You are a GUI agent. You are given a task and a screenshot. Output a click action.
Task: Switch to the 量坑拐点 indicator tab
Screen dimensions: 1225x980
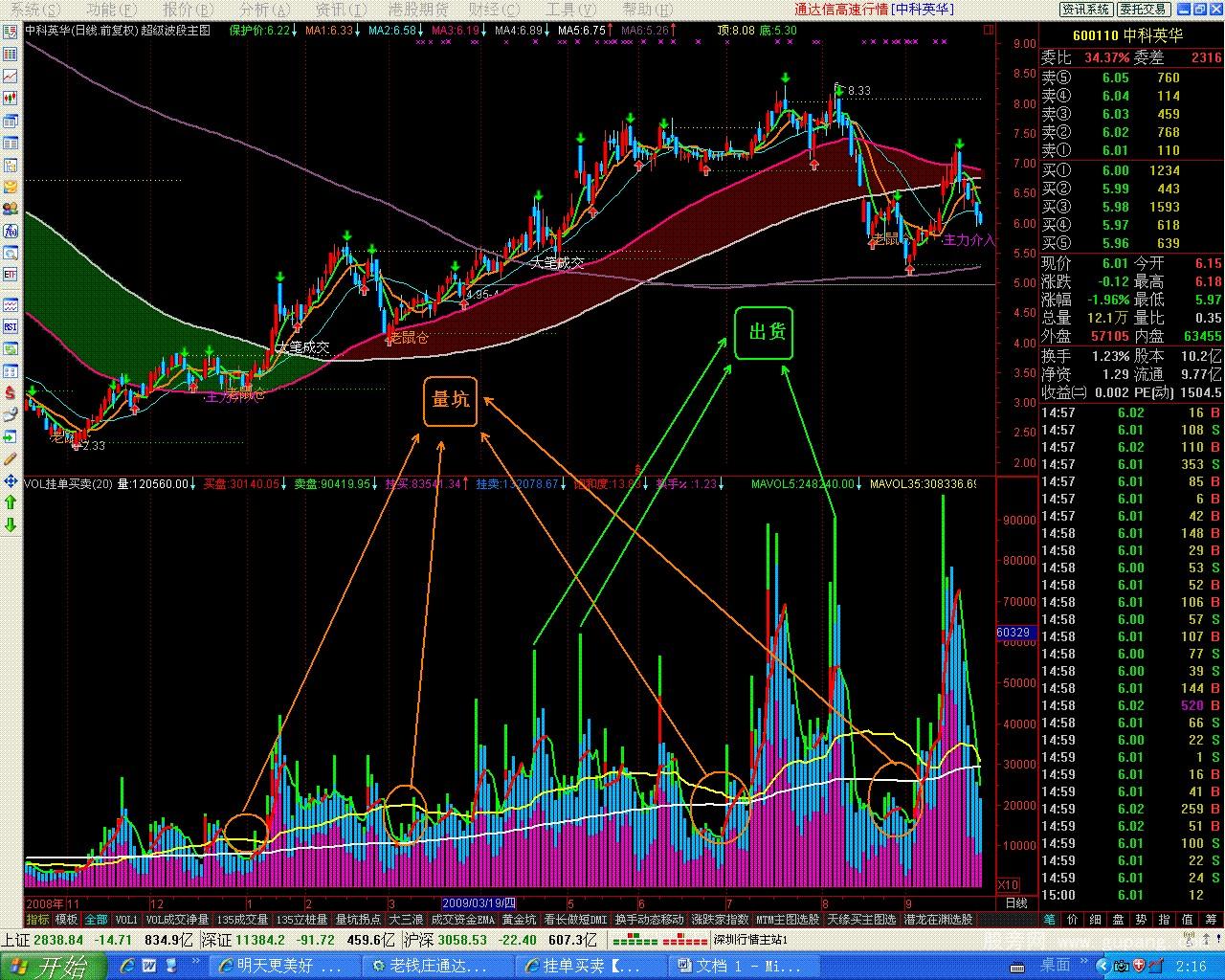coord(357,920)
